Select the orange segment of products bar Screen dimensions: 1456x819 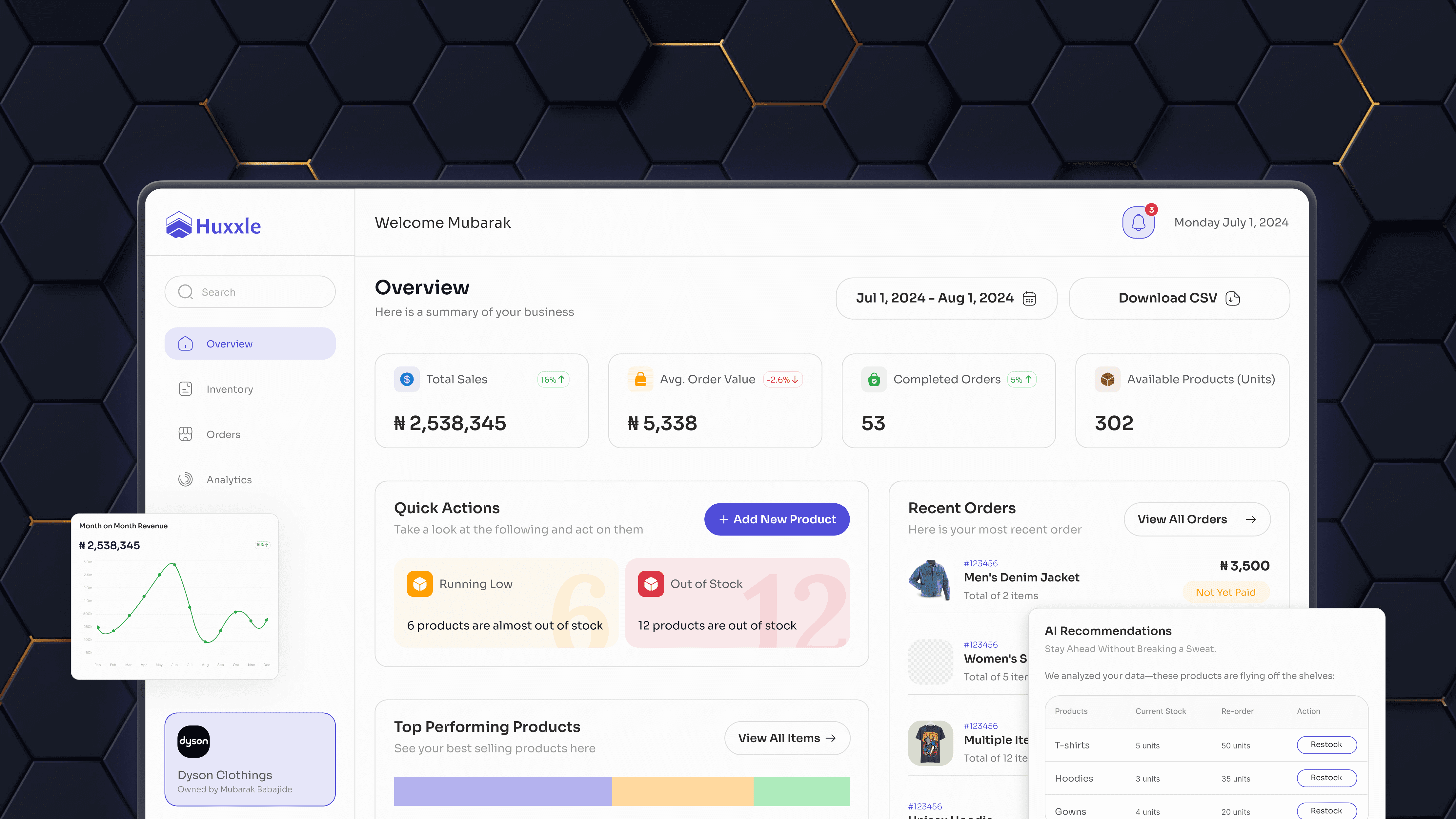(683, 791)
